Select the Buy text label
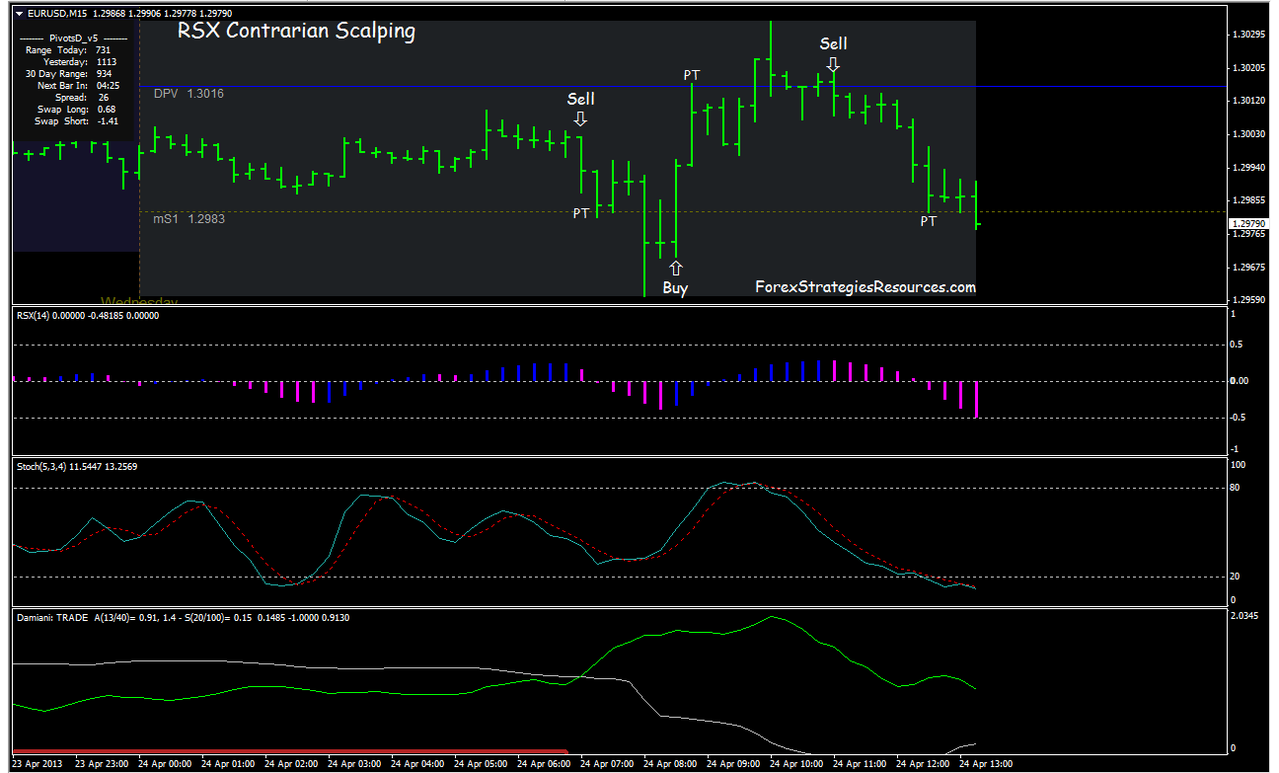The image size is (1279, 773). [676, 288]
